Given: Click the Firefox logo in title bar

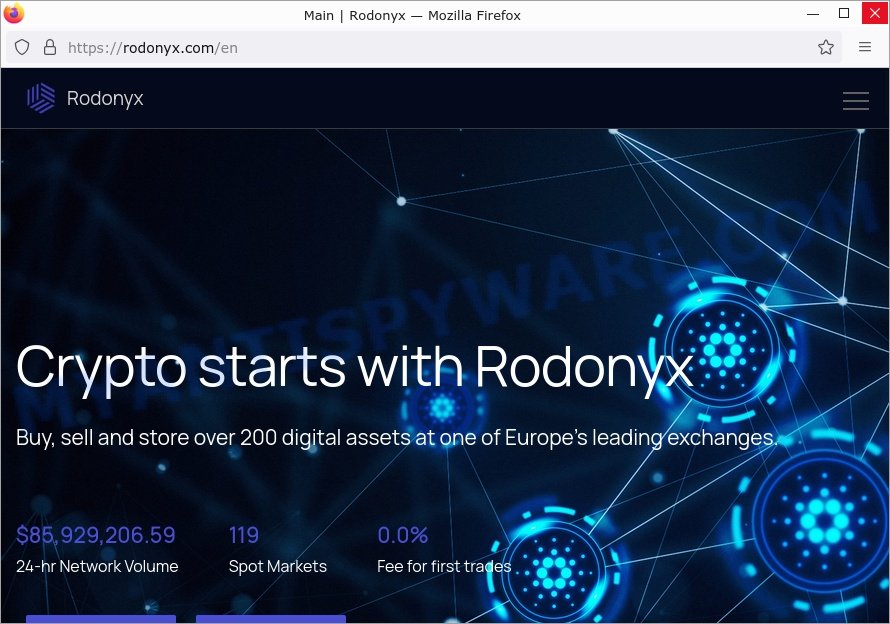Looking at the screenshot, I should click(x=14, y=14).
